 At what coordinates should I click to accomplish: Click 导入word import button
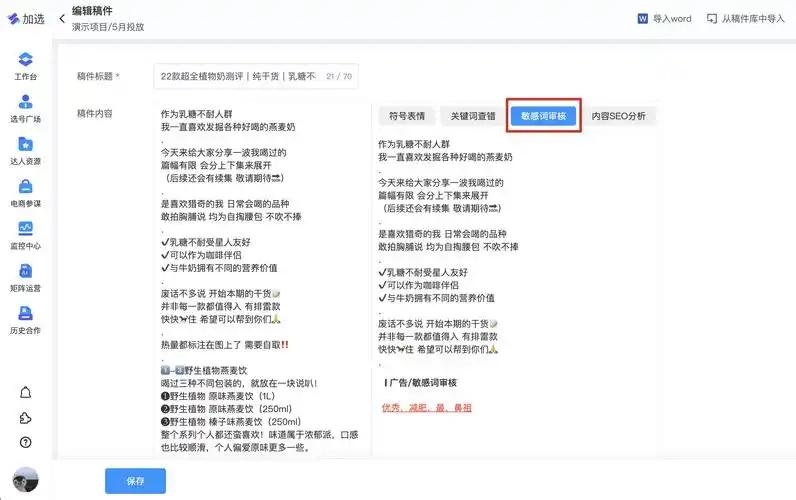click(x=664, y=19)
